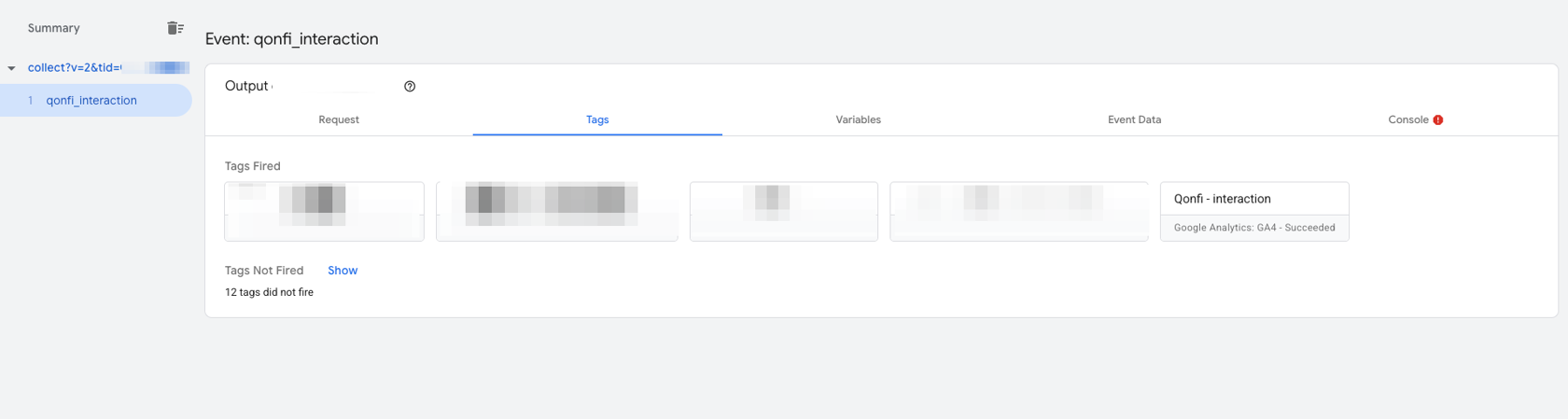Clear the event list with trash icon
1568x419 pixels.
point(175,28)
